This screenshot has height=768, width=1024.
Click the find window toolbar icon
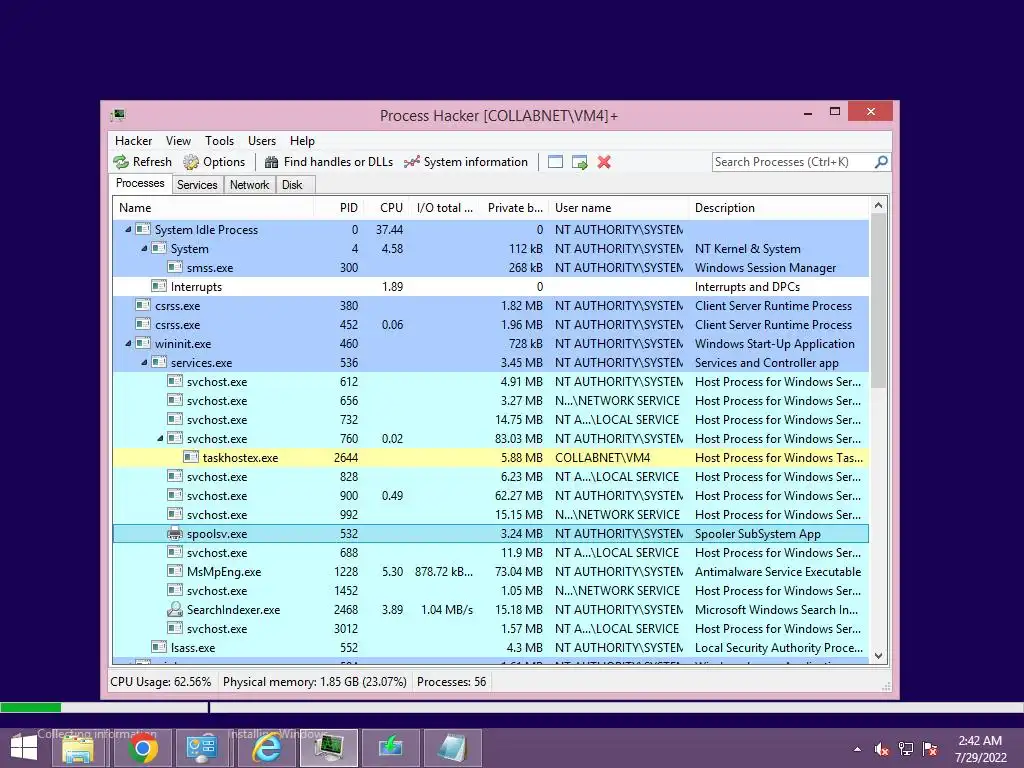(555, 162)
